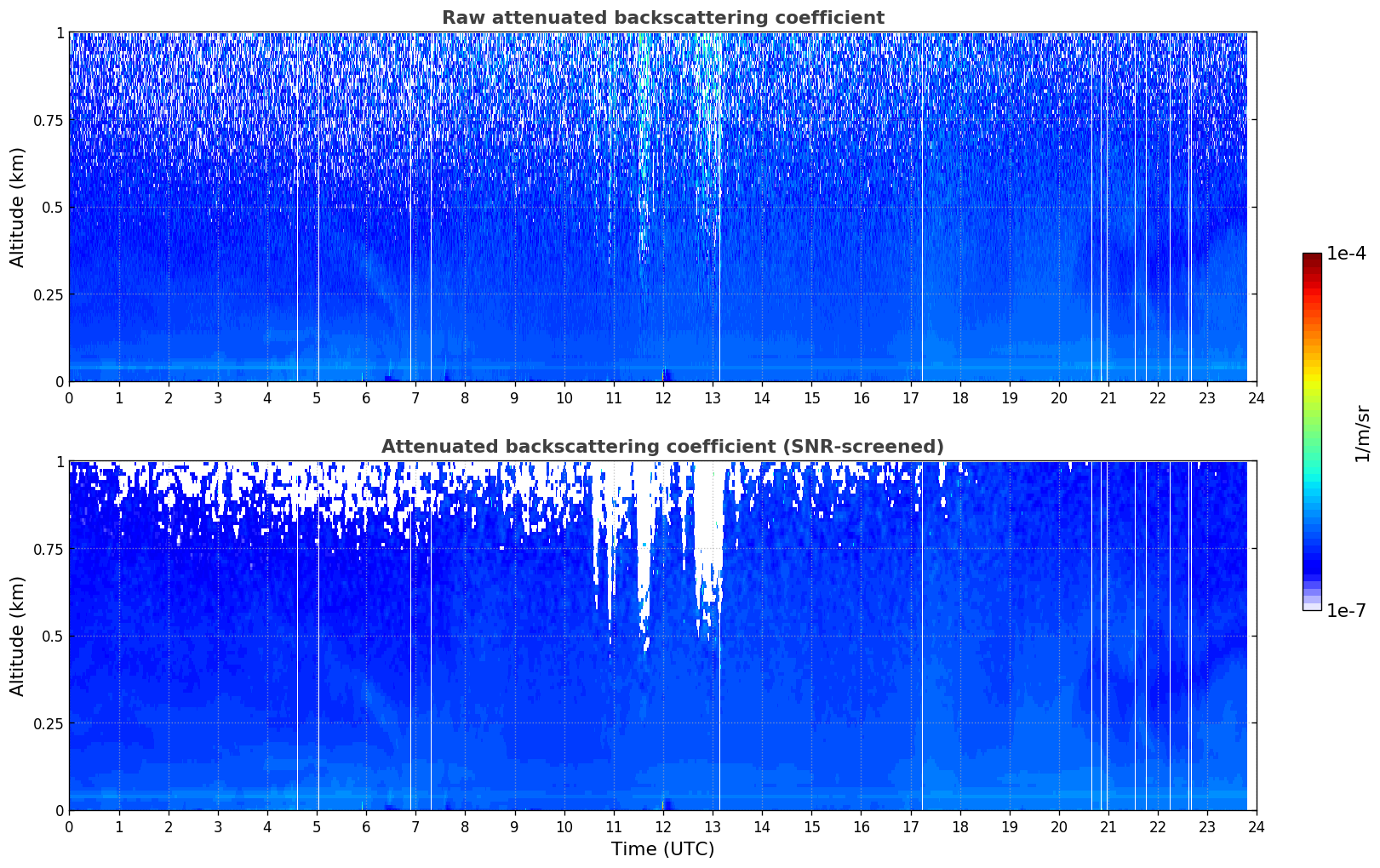Click hour tick '3' under the raw plot
Screen dimensions: 1380x868
(218, 397)
